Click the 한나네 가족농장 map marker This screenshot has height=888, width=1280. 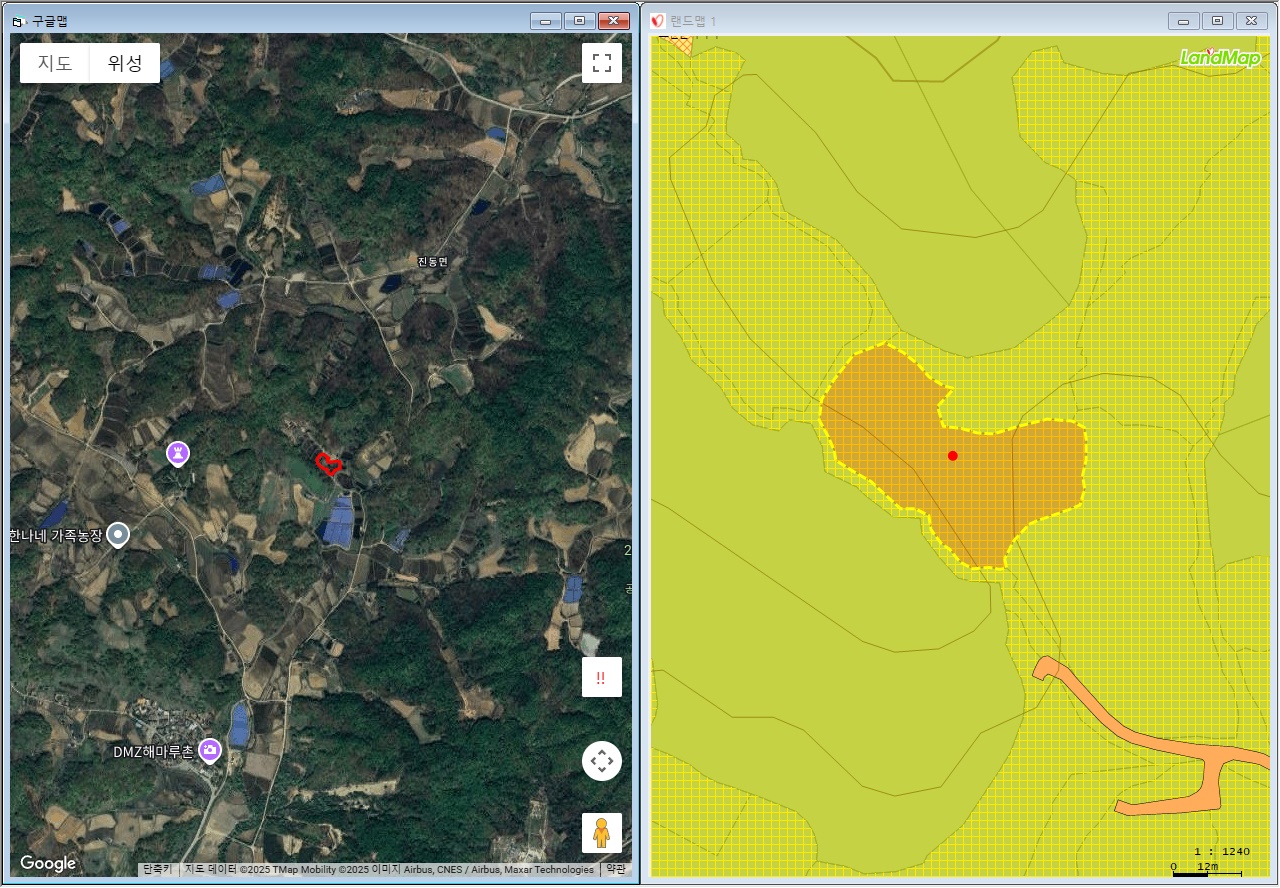tap(118, 535)
